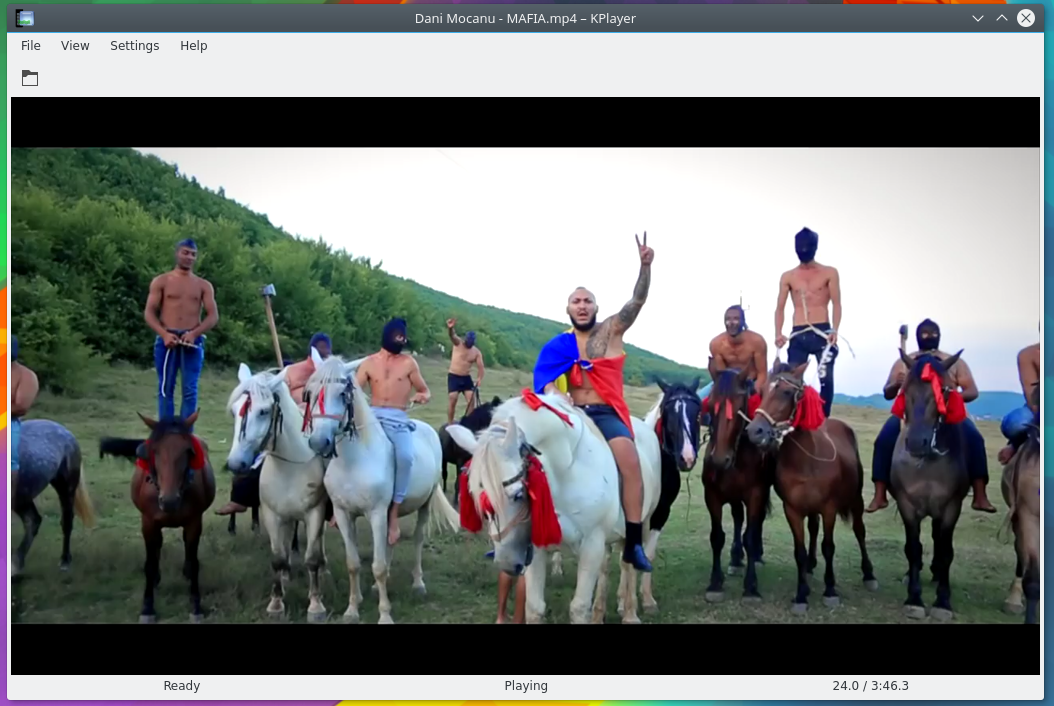1054x706 pixels.
Task: Open a file using the toolbar folder icon
Action: [30, 78]
